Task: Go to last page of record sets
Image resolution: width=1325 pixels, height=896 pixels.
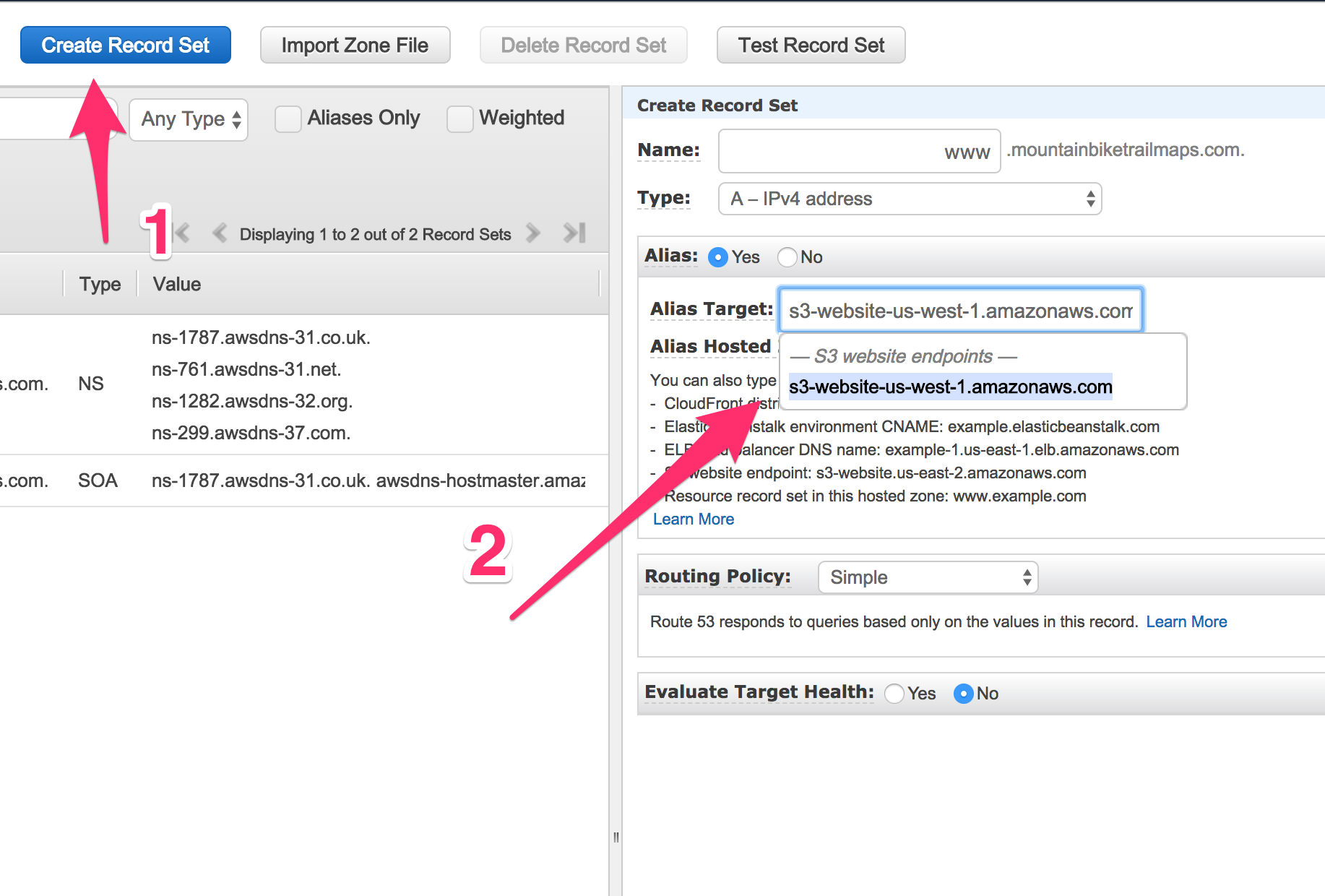Action: [574, 233]
